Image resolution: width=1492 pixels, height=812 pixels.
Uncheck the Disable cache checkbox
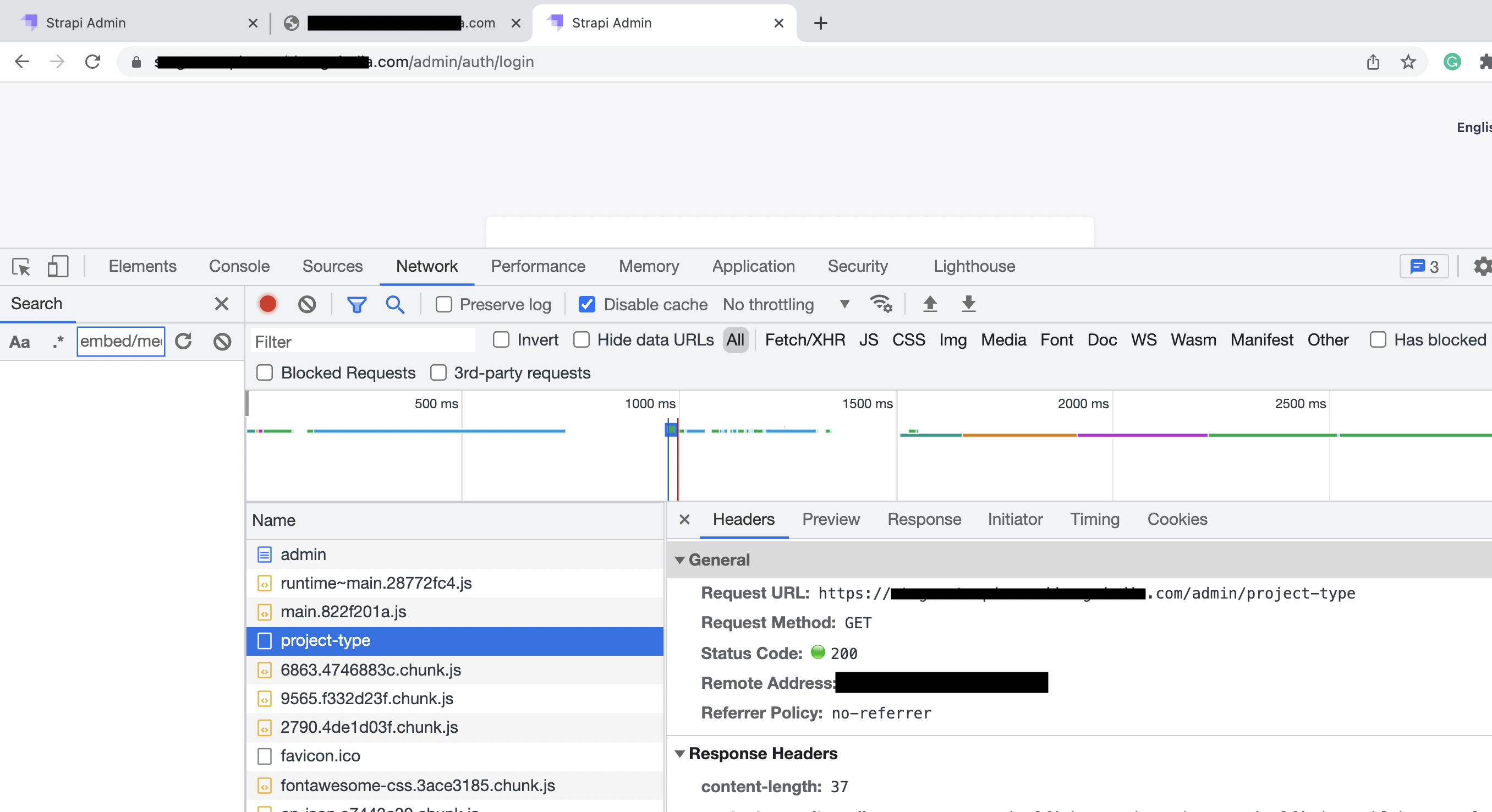(x=586, y=305)
